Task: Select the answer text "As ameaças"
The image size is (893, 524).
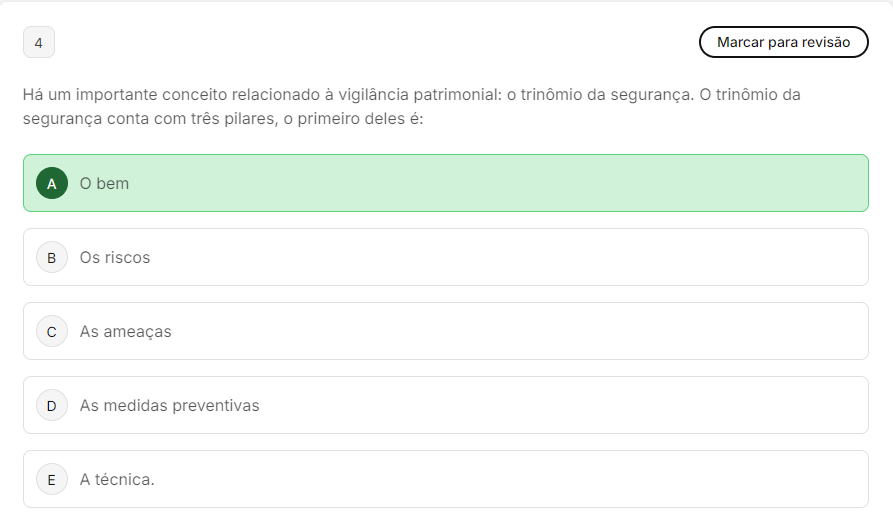Action: [x=125, y=332]
